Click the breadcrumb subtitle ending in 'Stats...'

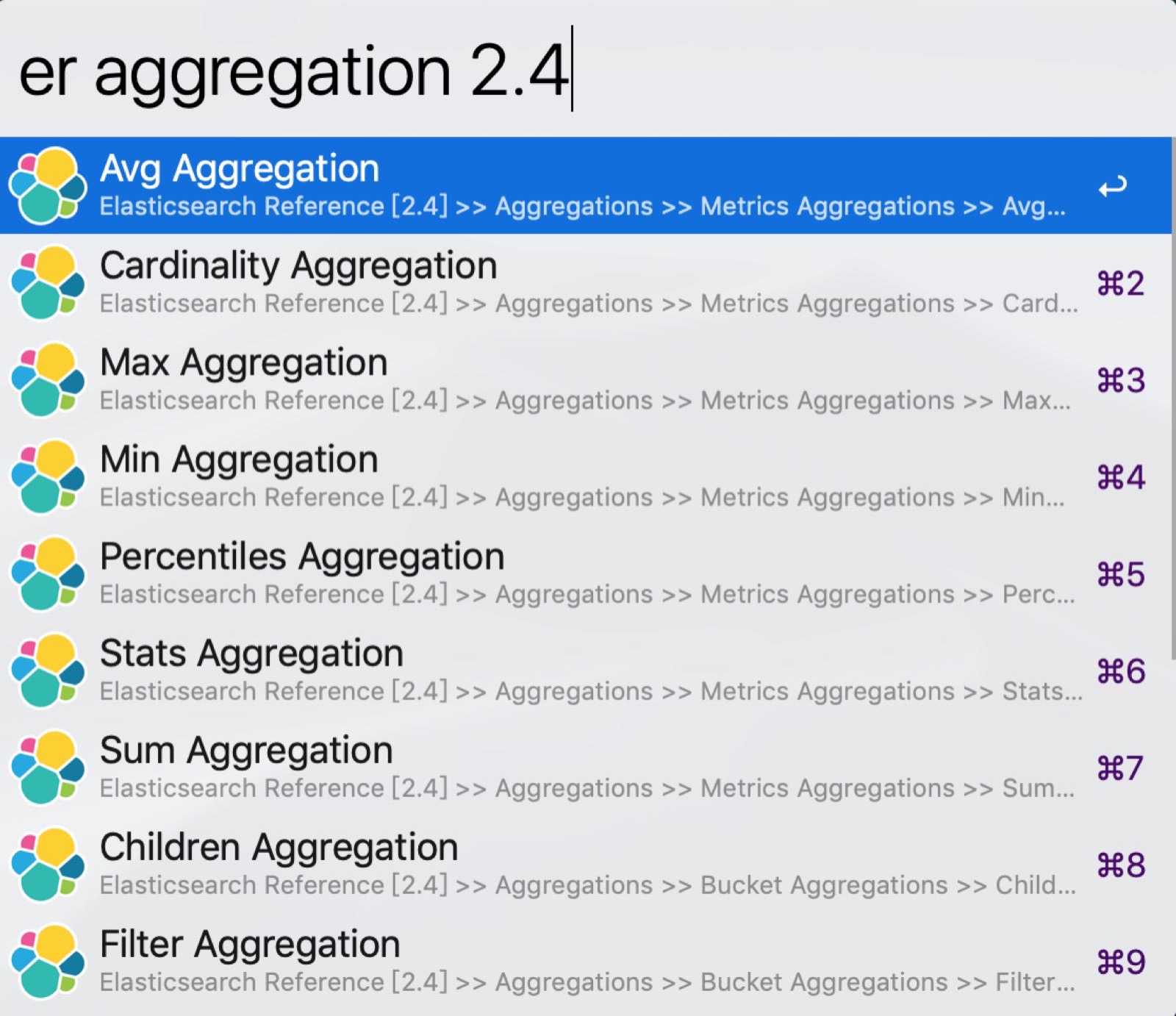(591, 692)
